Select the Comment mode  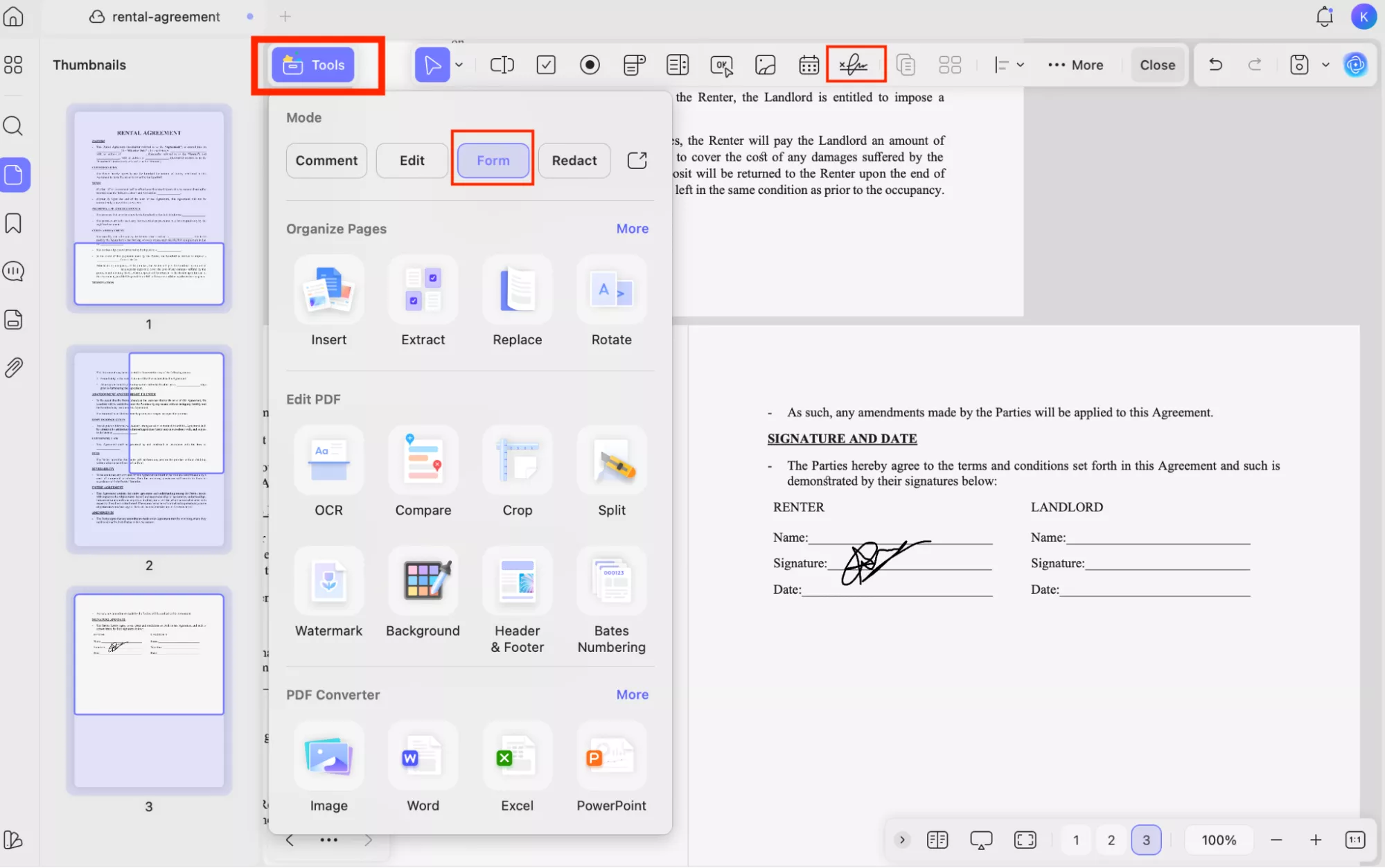click(x=326, y=160)
